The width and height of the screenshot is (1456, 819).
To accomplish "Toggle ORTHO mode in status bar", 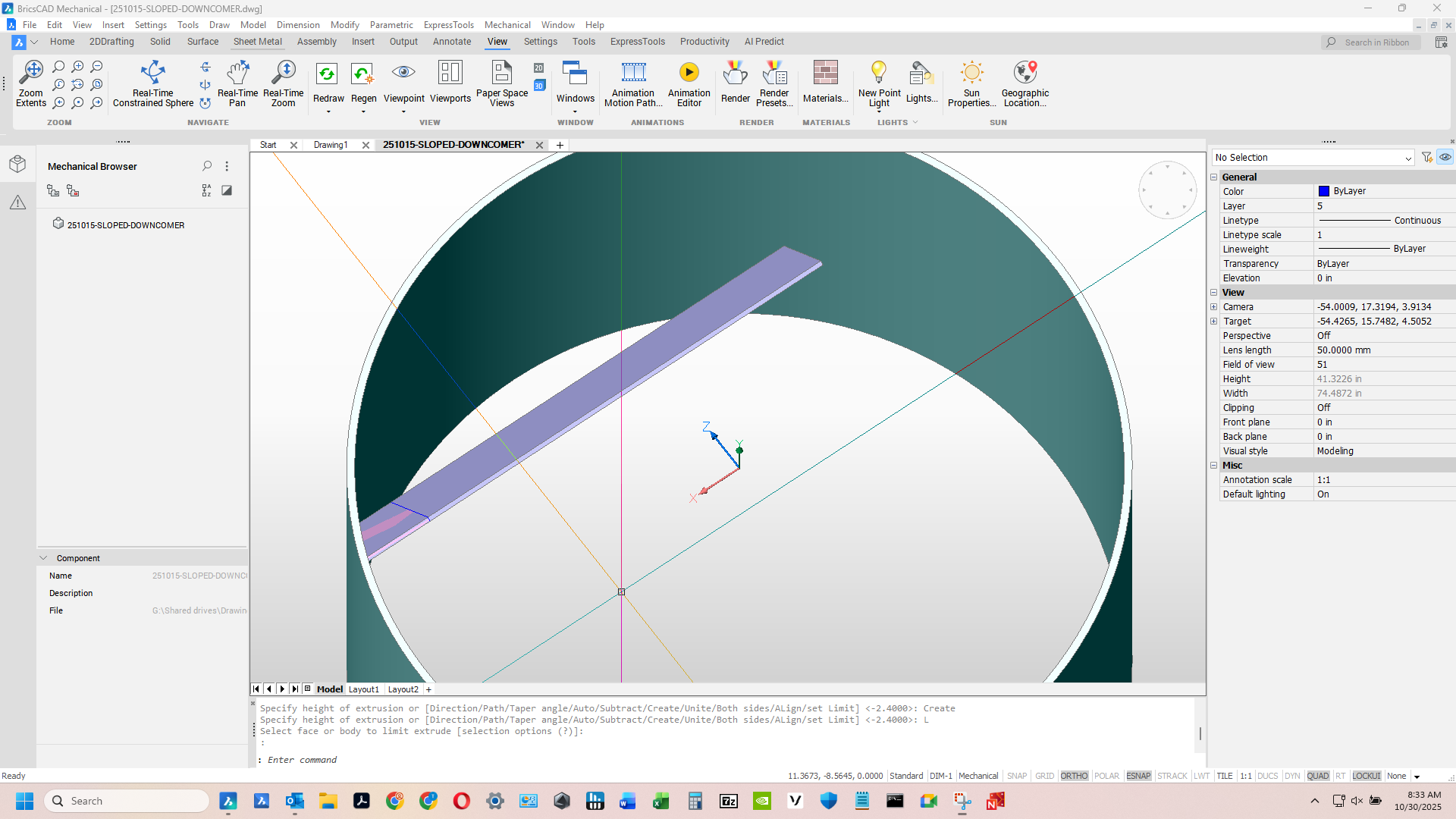I will coord(1074,776).
